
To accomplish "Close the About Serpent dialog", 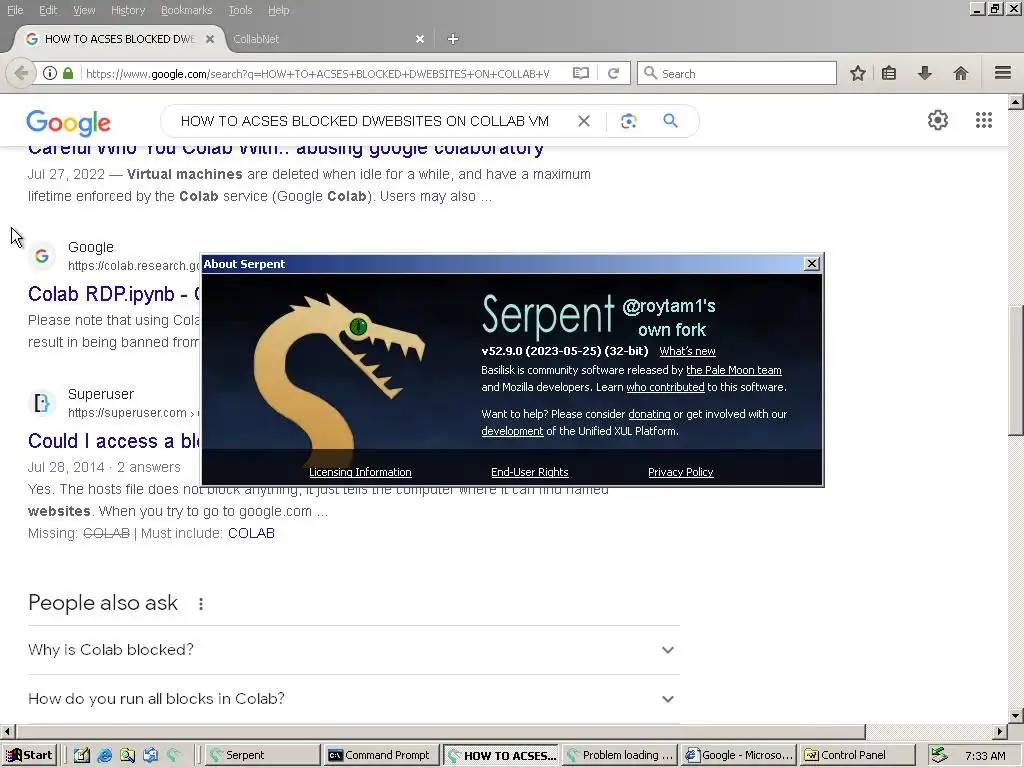I will pos(812,263).
